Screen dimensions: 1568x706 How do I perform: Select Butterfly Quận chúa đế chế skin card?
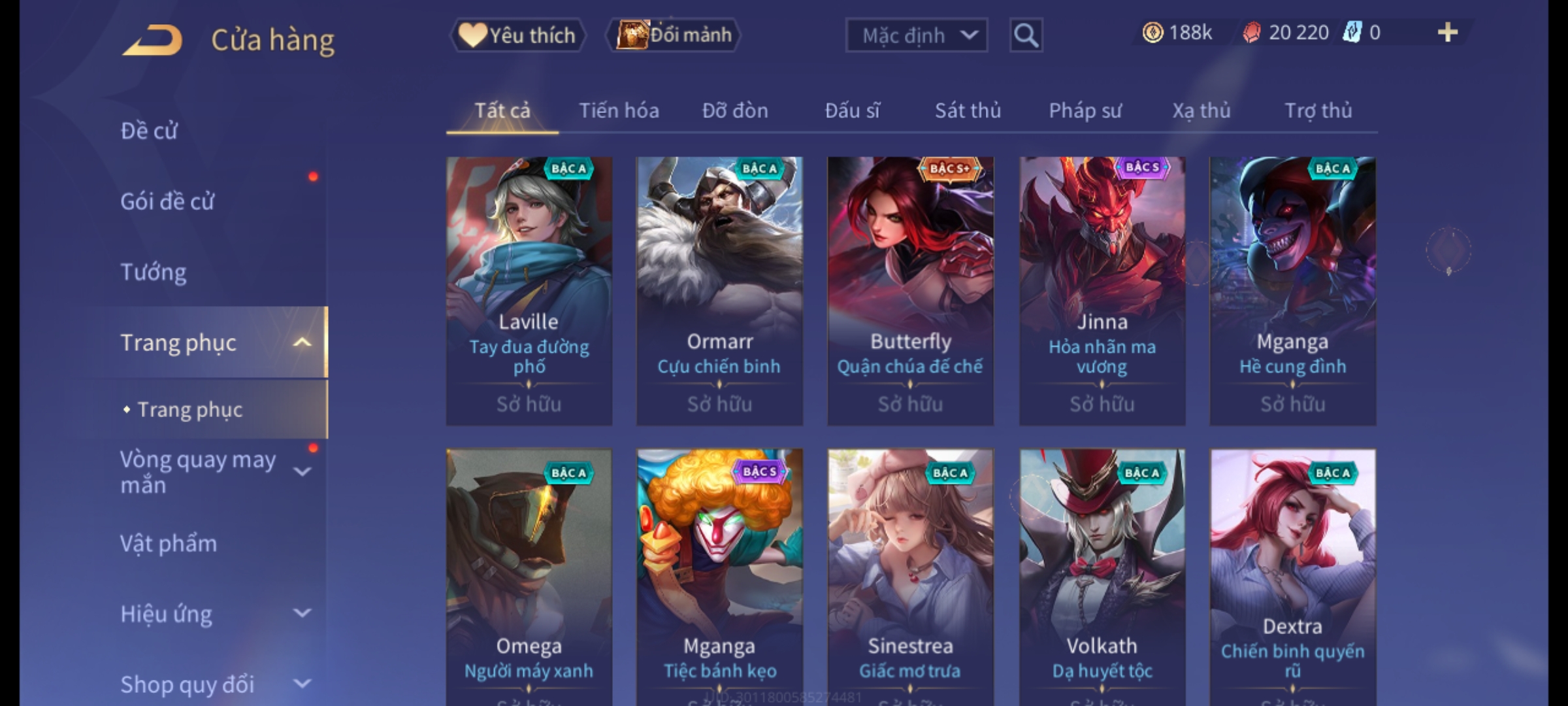point(910,291)
